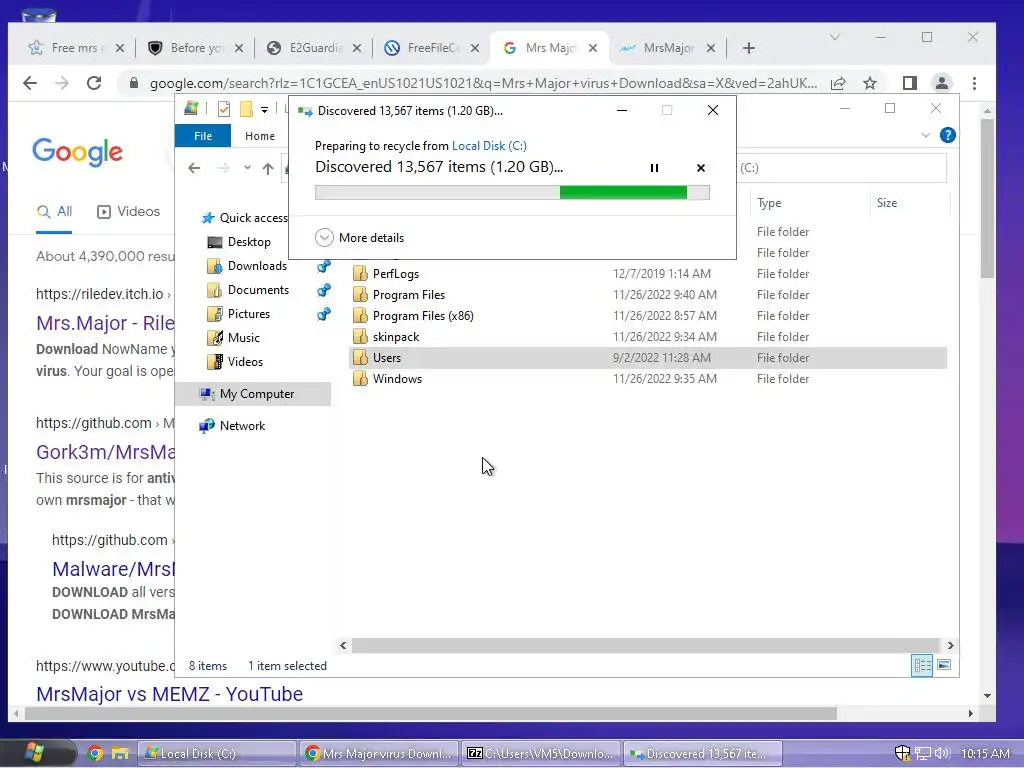Image resolution: width=1024 pixels, height=768 pixels.
Task: Cancel the recycle operation with X
Action: (701, 168)
